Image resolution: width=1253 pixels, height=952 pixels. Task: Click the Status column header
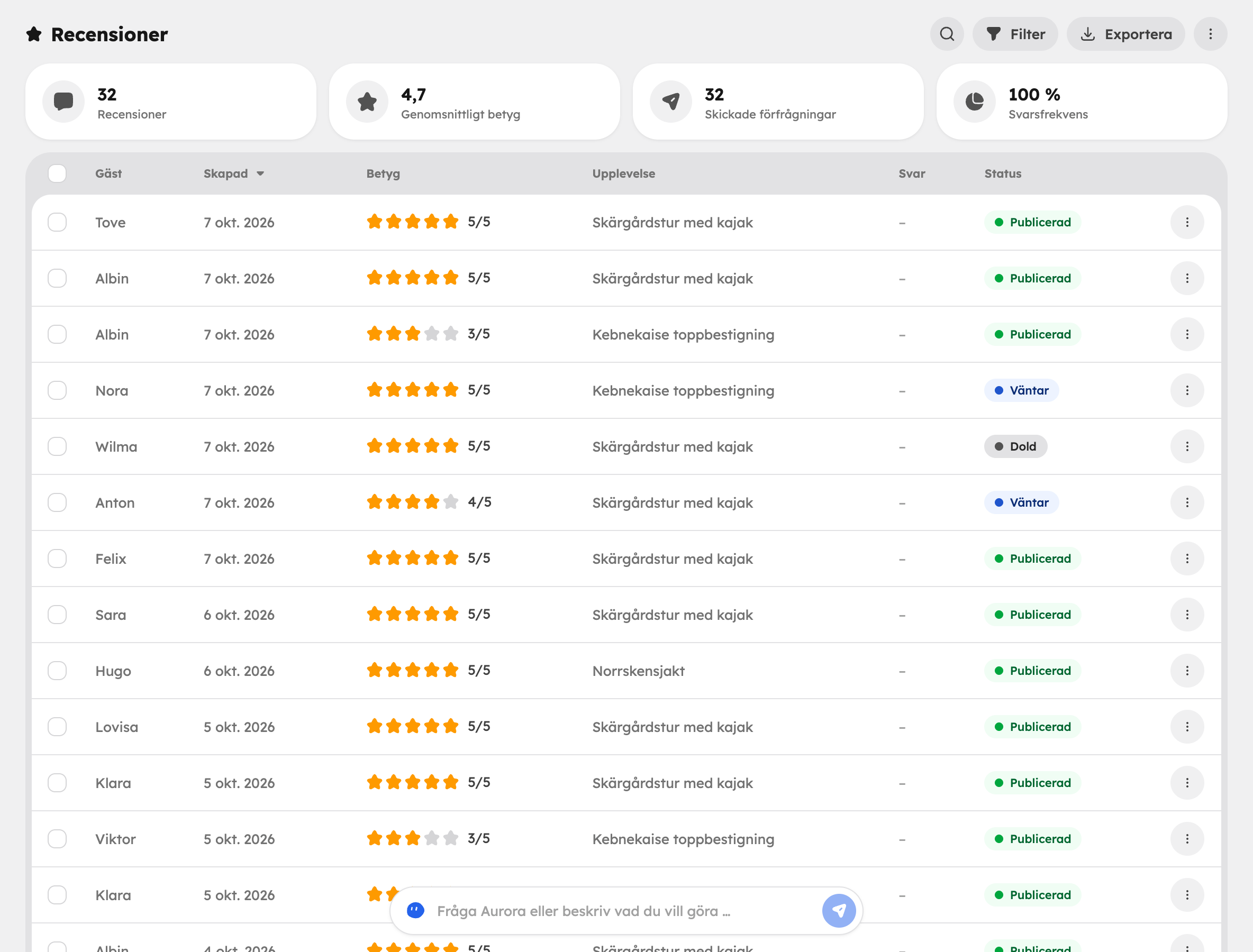pos(1003,174)
